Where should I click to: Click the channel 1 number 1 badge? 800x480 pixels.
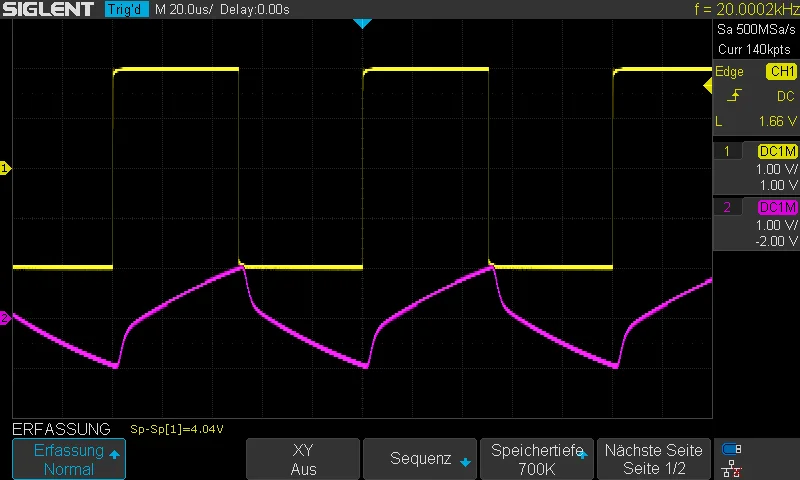[x=727, y=151]
